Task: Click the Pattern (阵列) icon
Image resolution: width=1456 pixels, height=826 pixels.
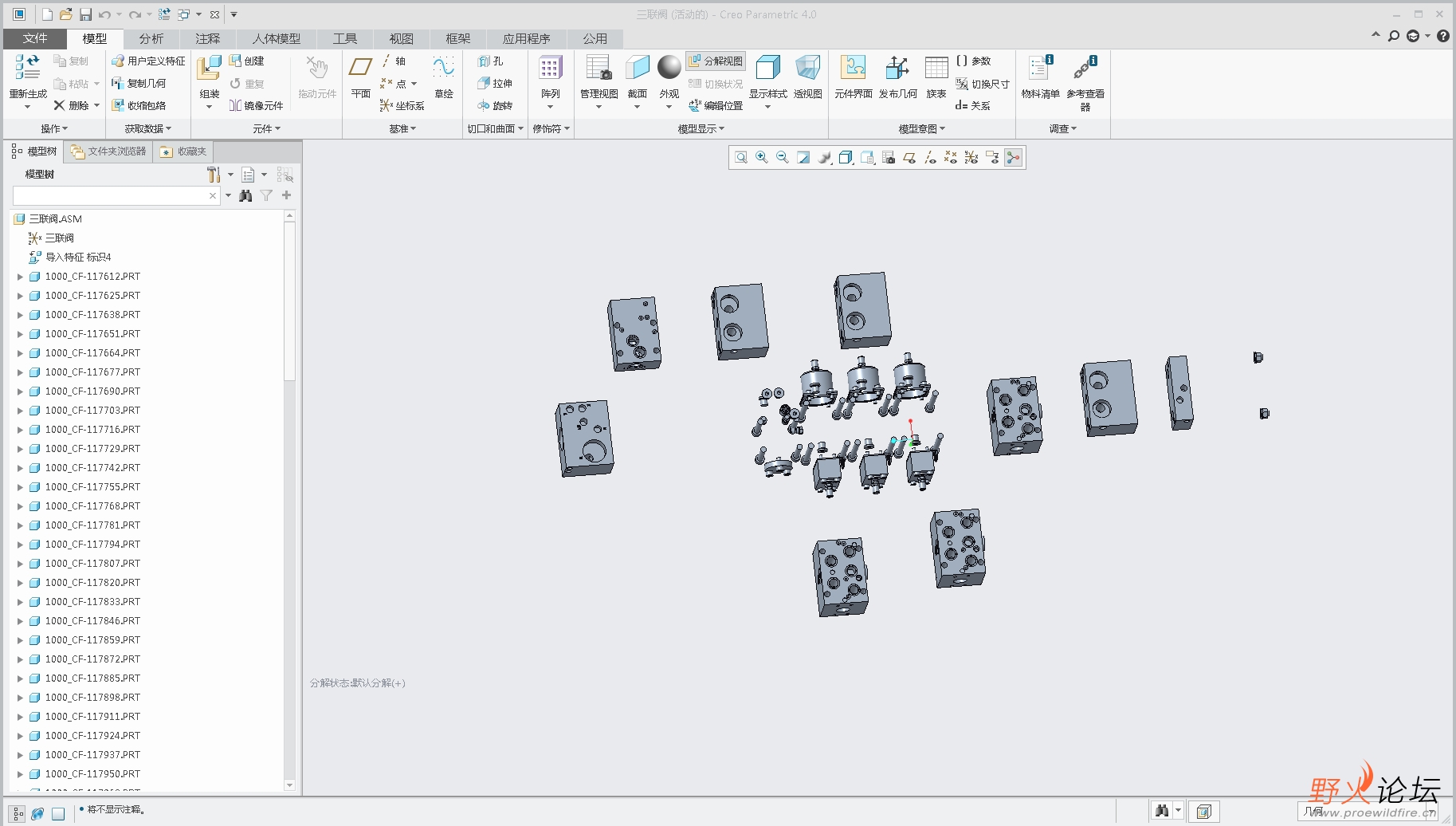Action: click(x=550, y=69)
